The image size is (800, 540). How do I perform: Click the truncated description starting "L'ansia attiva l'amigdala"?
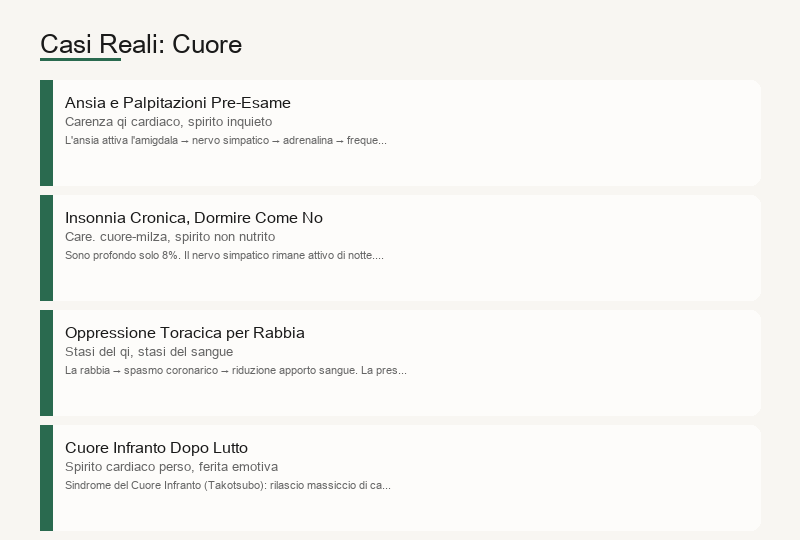click(x=226, y=140)
